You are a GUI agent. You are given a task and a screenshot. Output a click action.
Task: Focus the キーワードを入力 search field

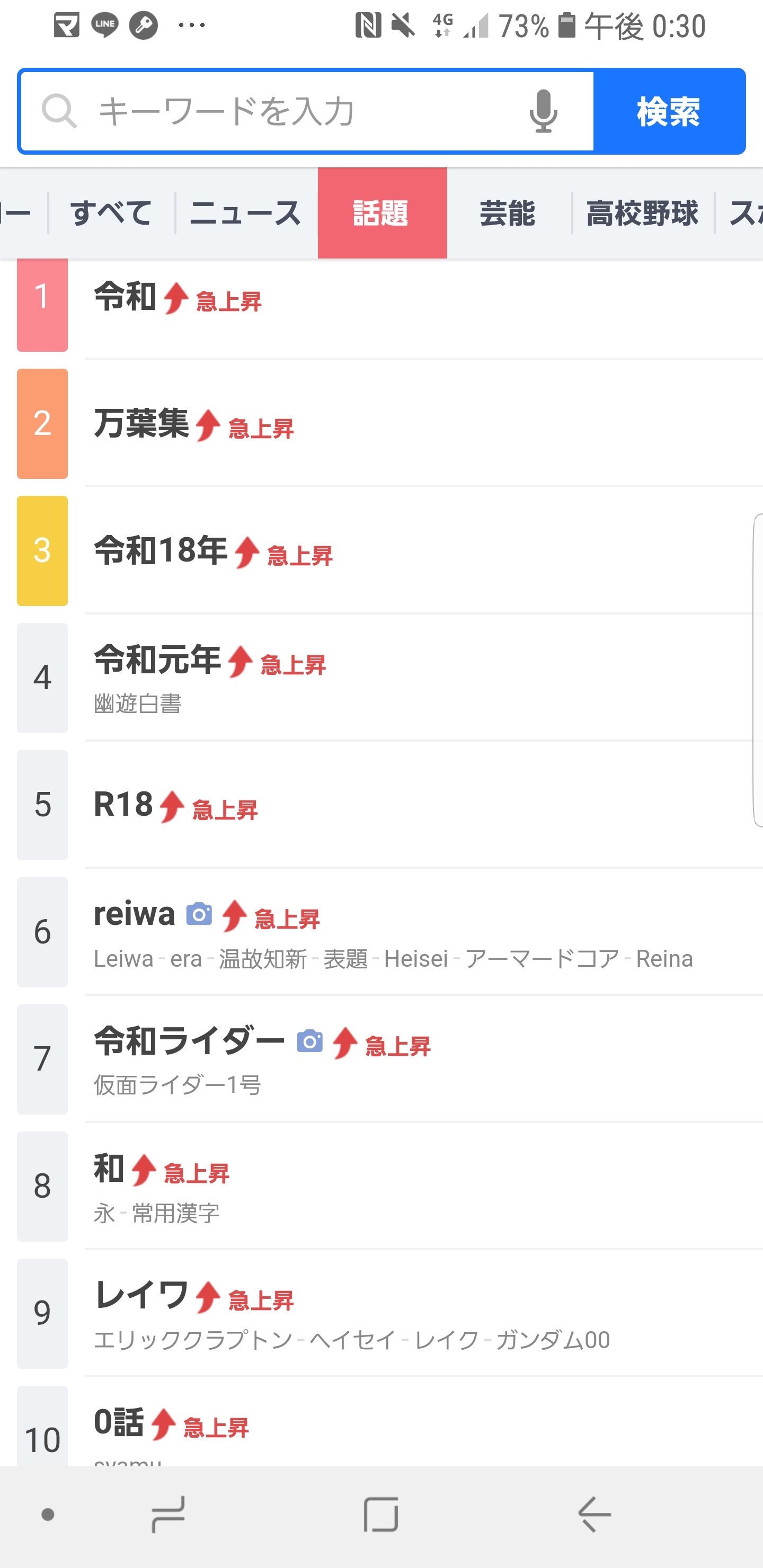pyautogui.click(x=305, y=111)
